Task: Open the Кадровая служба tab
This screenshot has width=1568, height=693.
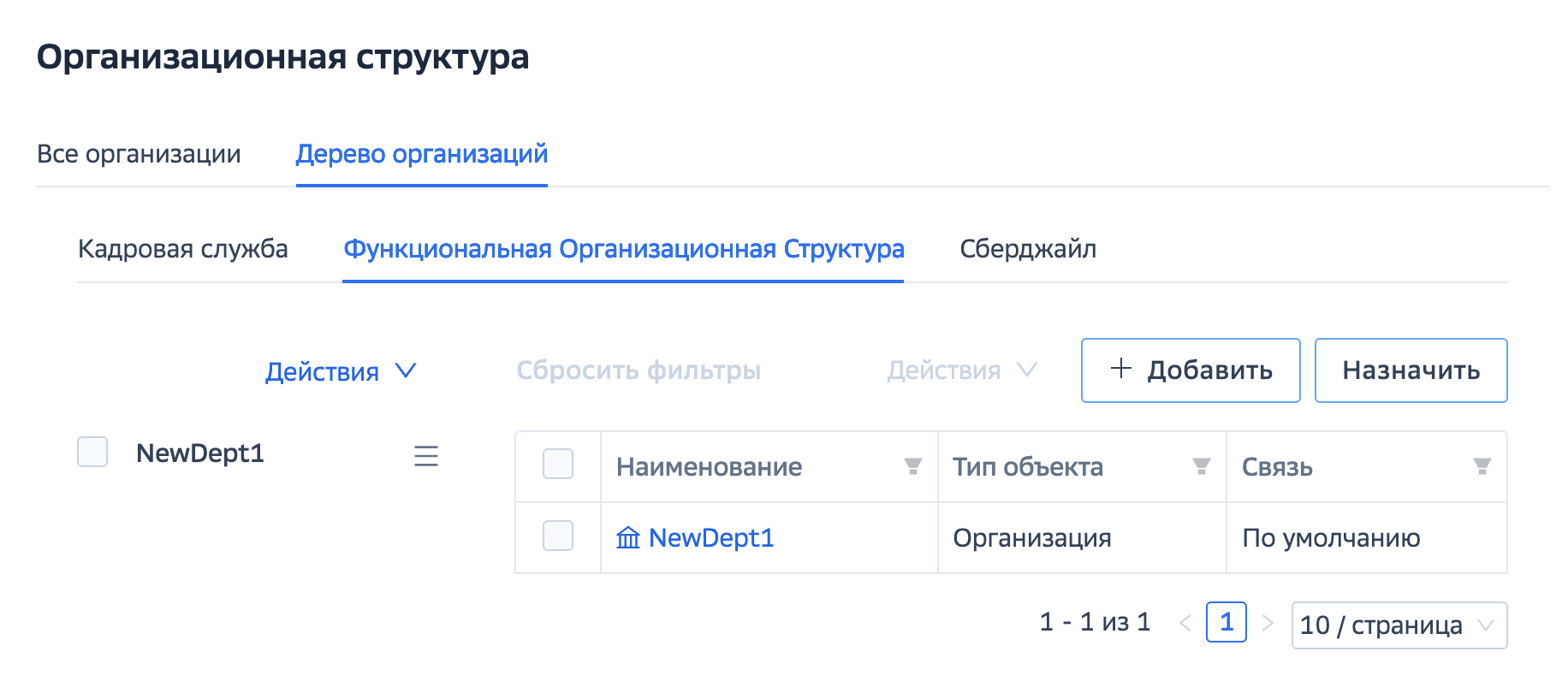Action: pos(182,249)
